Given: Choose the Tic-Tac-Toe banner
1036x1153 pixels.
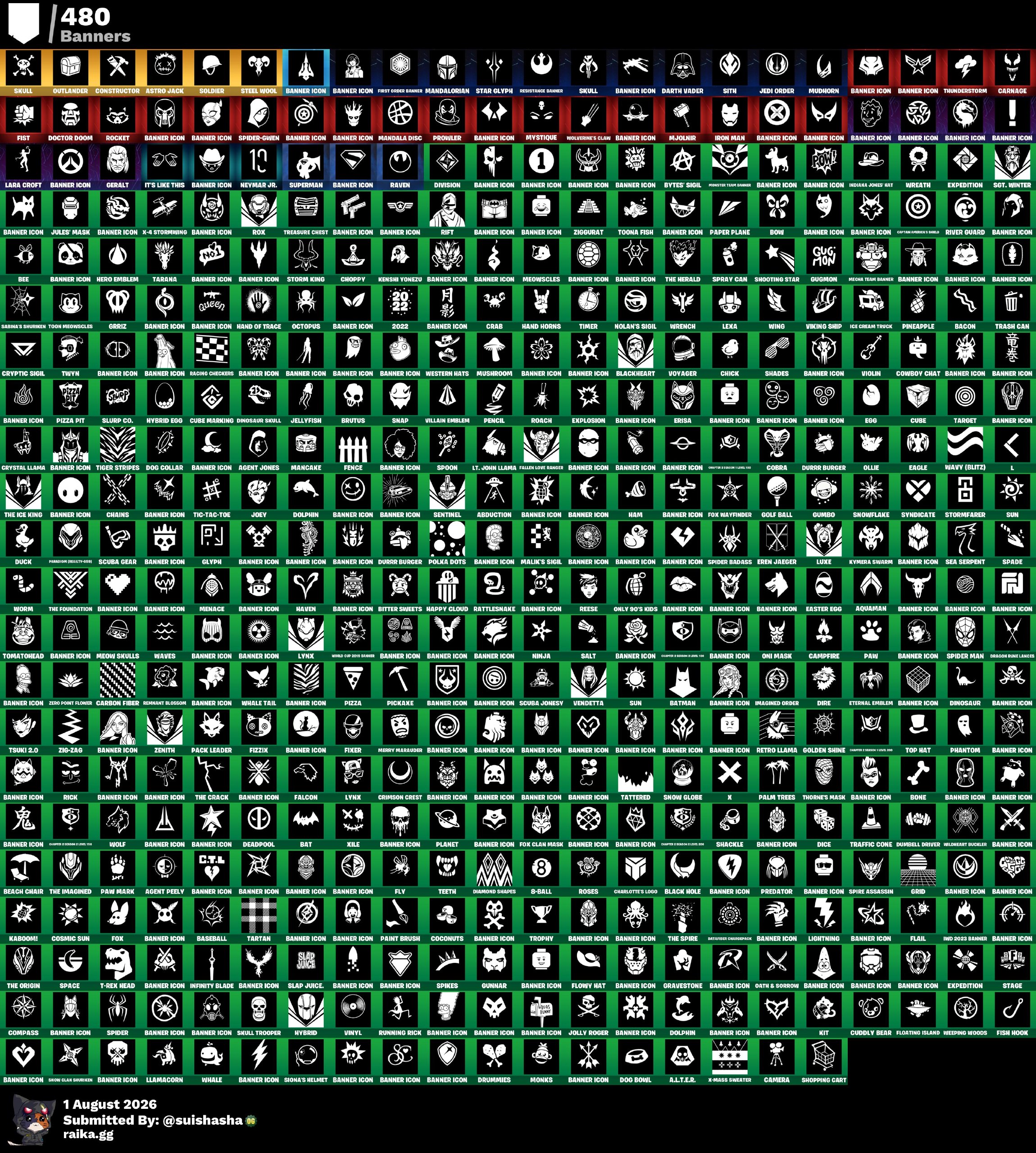Looking at the screenshot, I should (x=212, y=496).
